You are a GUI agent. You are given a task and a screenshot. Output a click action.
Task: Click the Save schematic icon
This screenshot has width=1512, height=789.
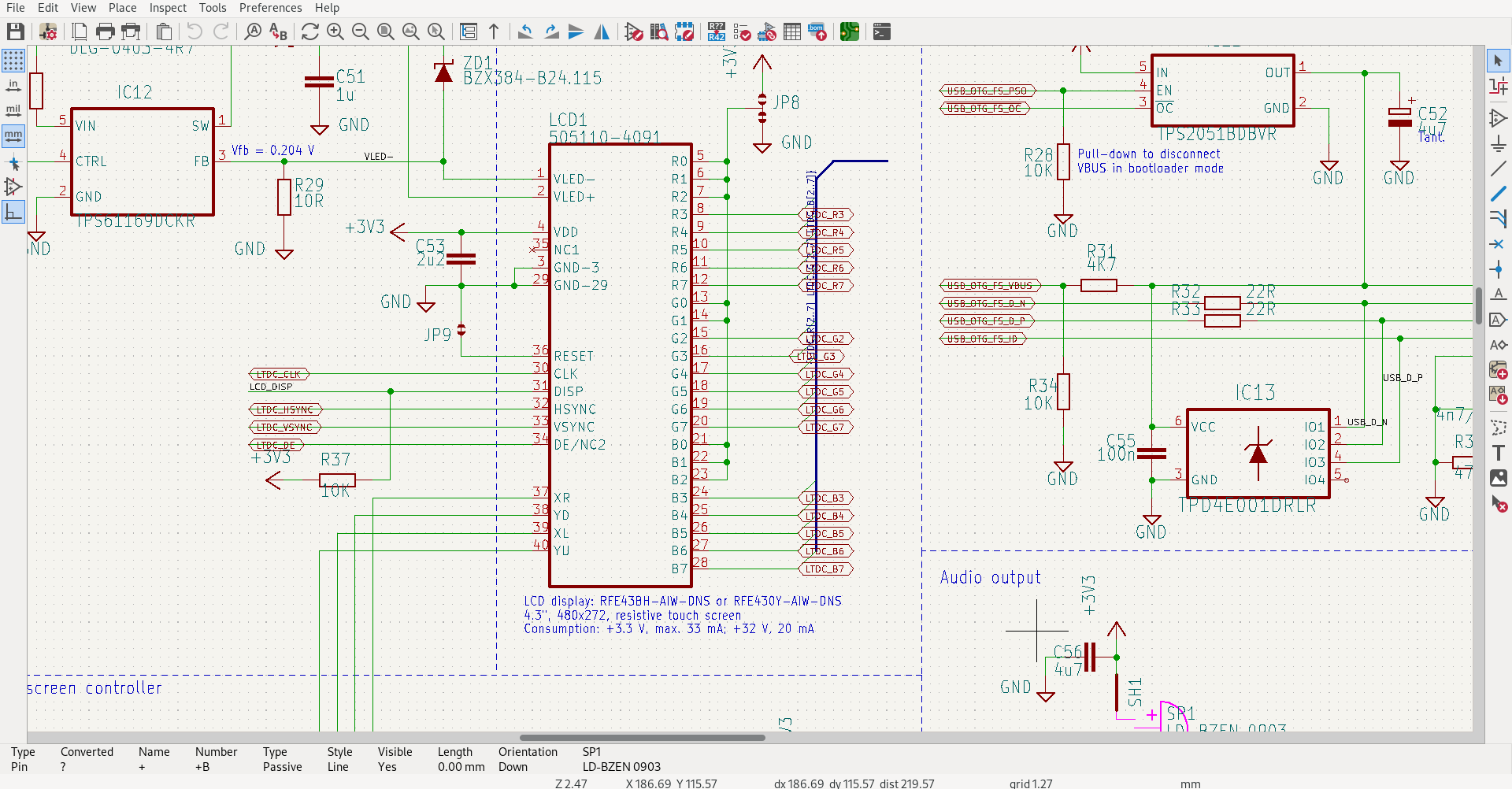(15, 31)
